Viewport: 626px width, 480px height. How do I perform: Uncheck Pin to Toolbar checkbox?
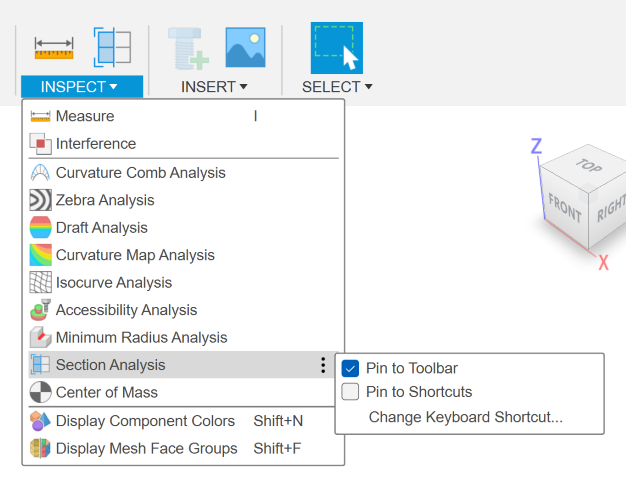(350, 368)
